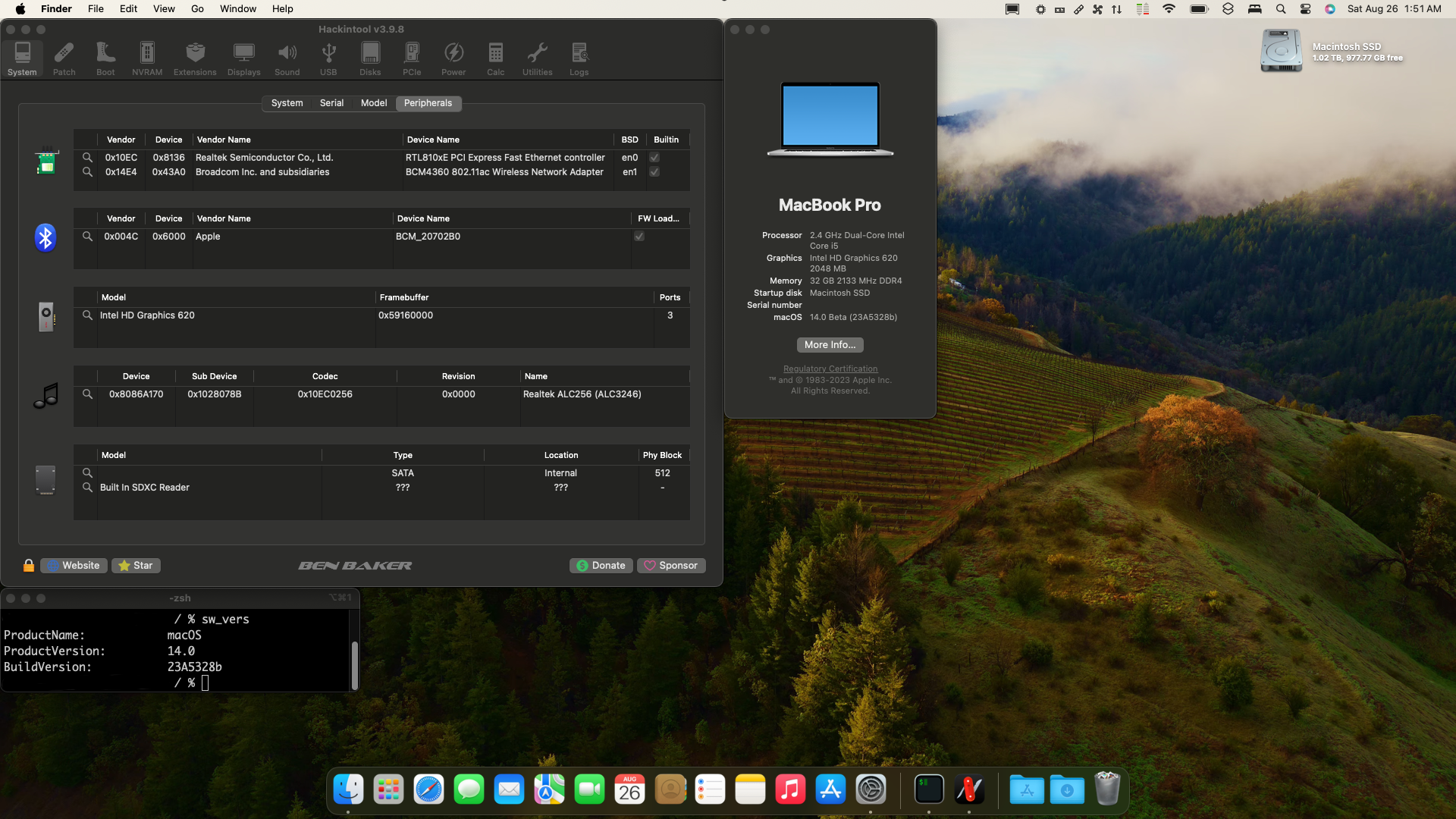This screenshot has width=1456, height=819.
Task: Open the Calc utility
Action: 495,58
